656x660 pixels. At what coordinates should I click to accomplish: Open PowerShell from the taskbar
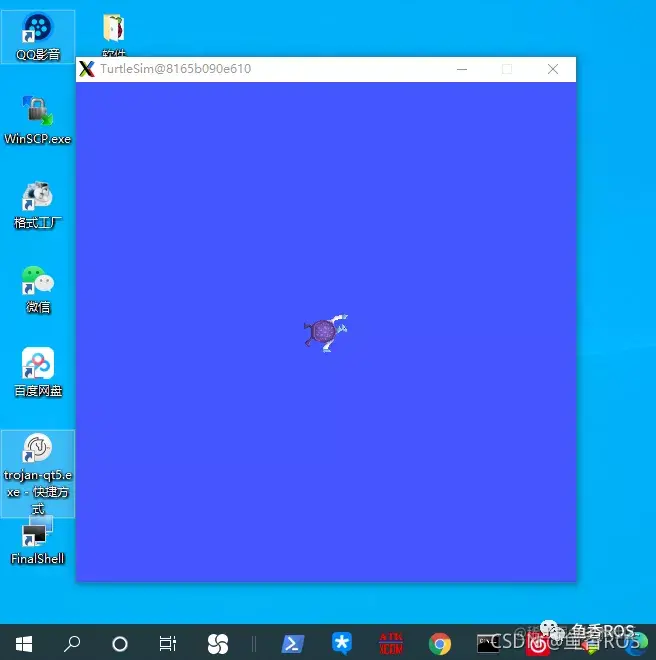(x=292, y=644)
